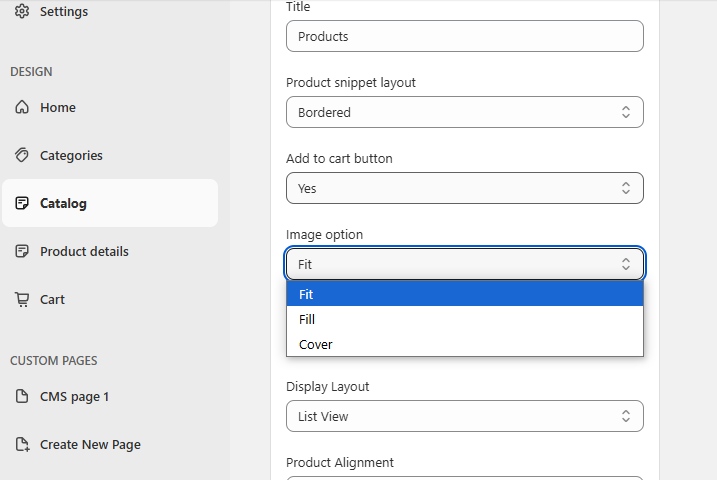
Task: Select the Catalog sidebar item
Action: pyautogui.click(x=110, y=203)
